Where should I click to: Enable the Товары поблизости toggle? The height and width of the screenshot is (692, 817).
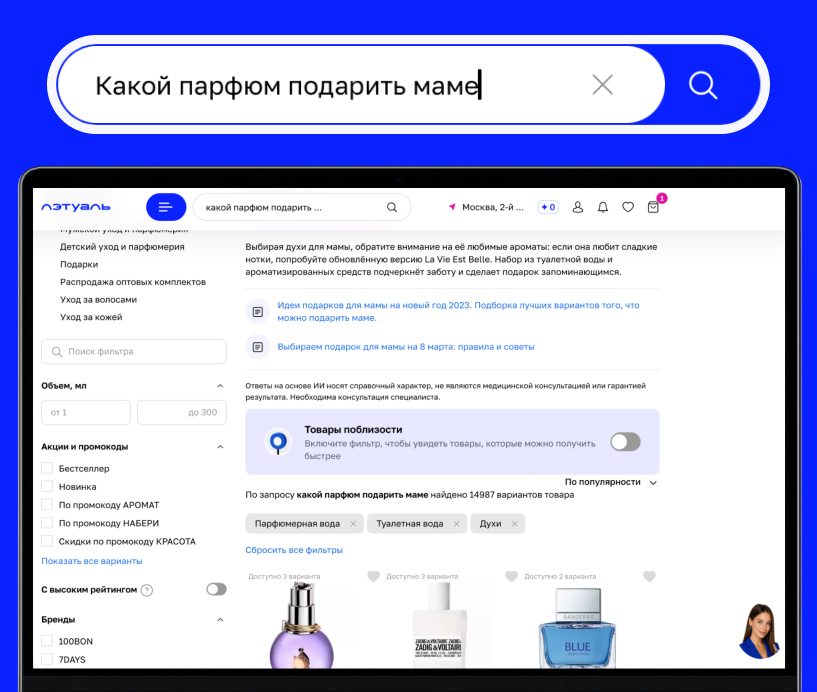click(625, 442)
